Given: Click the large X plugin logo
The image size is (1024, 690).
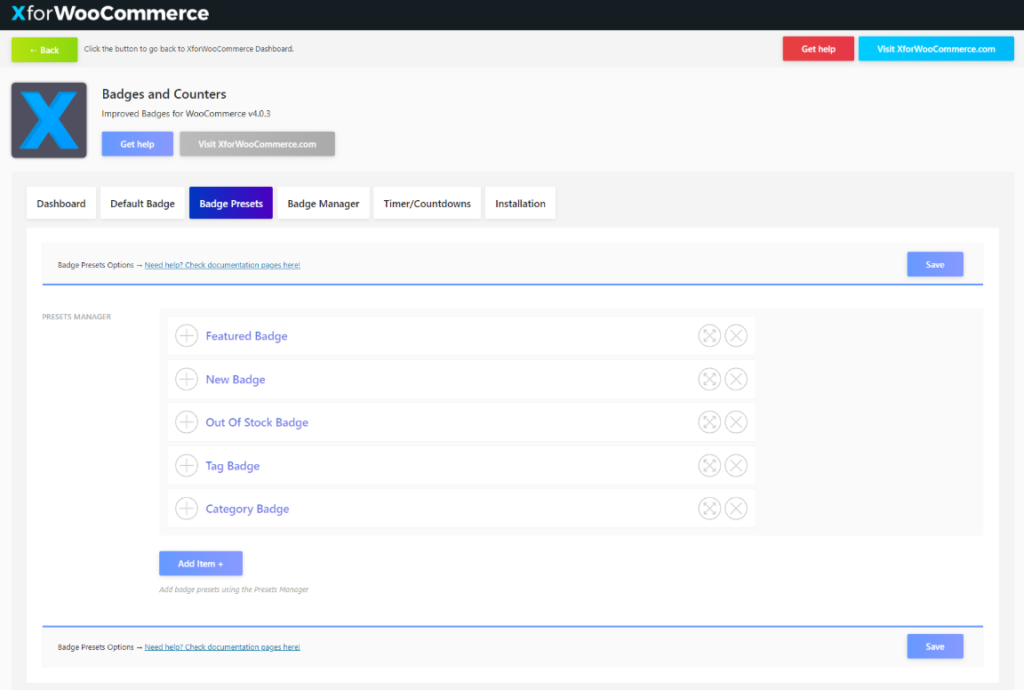Looking at the screenshot, I should pos(49,120).
